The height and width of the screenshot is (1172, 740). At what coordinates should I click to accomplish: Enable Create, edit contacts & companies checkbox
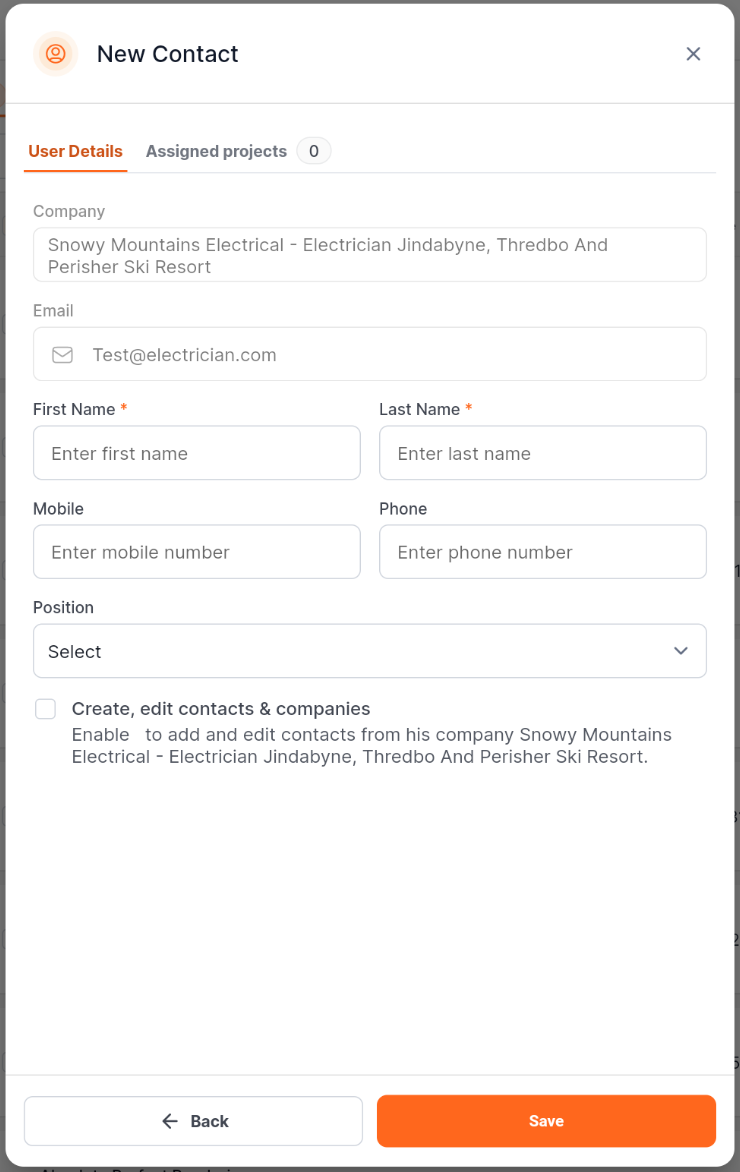pyautogui.click(x=46, y=709)
